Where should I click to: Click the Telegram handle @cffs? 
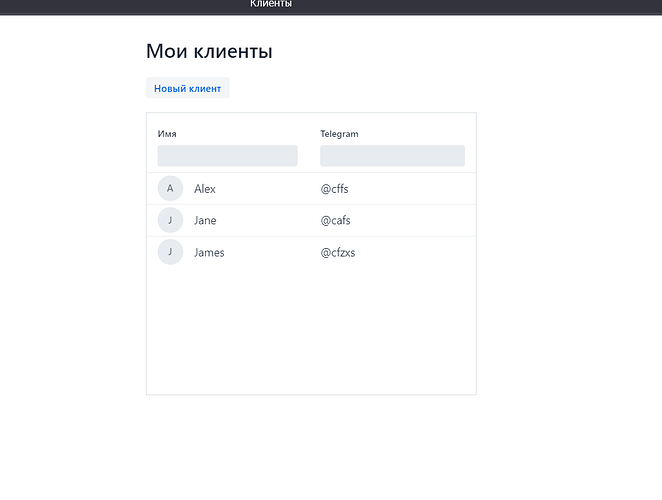pos(334,189)
